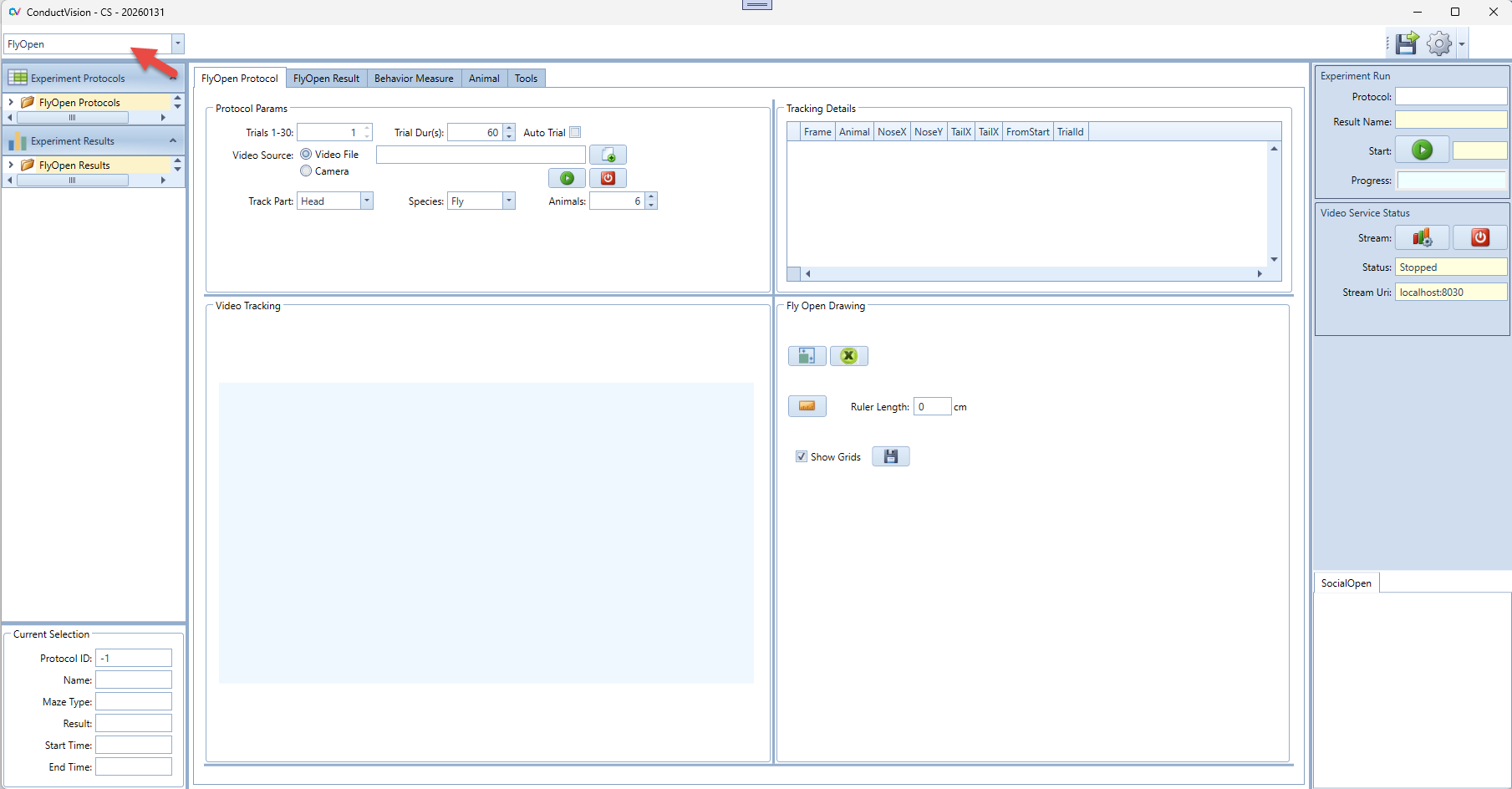1512x789 pixels.
Task: Click the browse video file icon
Action: pos(608,155)
